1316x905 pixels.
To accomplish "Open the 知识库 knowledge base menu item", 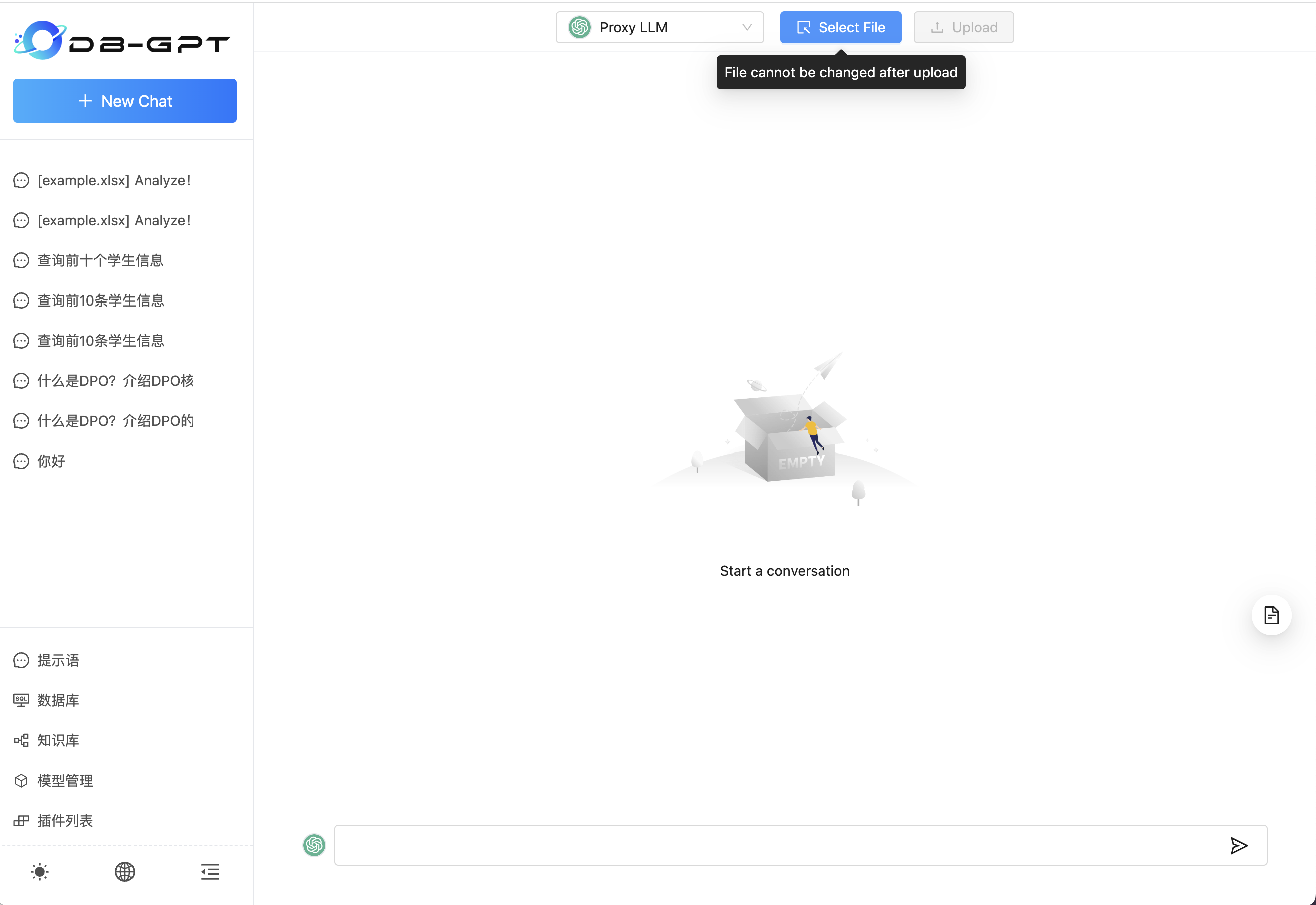I will click(x=58, y=740).
